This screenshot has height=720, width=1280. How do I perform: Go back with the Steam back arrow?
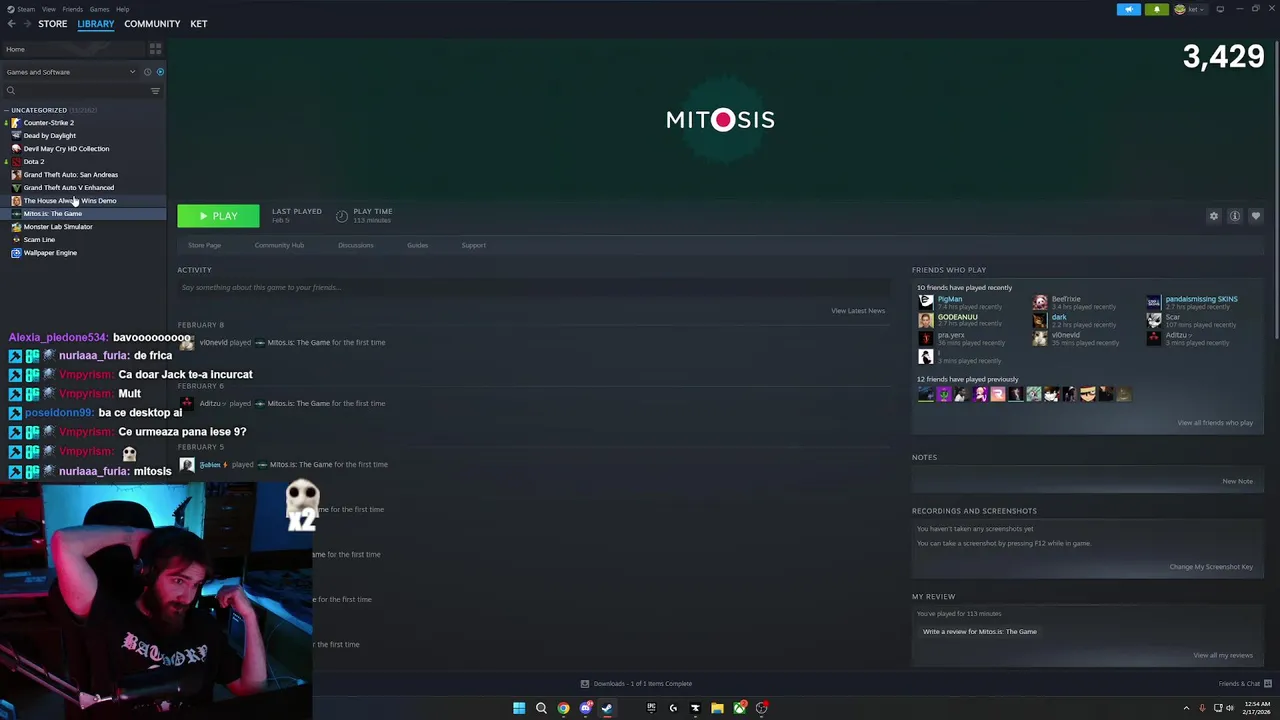pos(11,24)
